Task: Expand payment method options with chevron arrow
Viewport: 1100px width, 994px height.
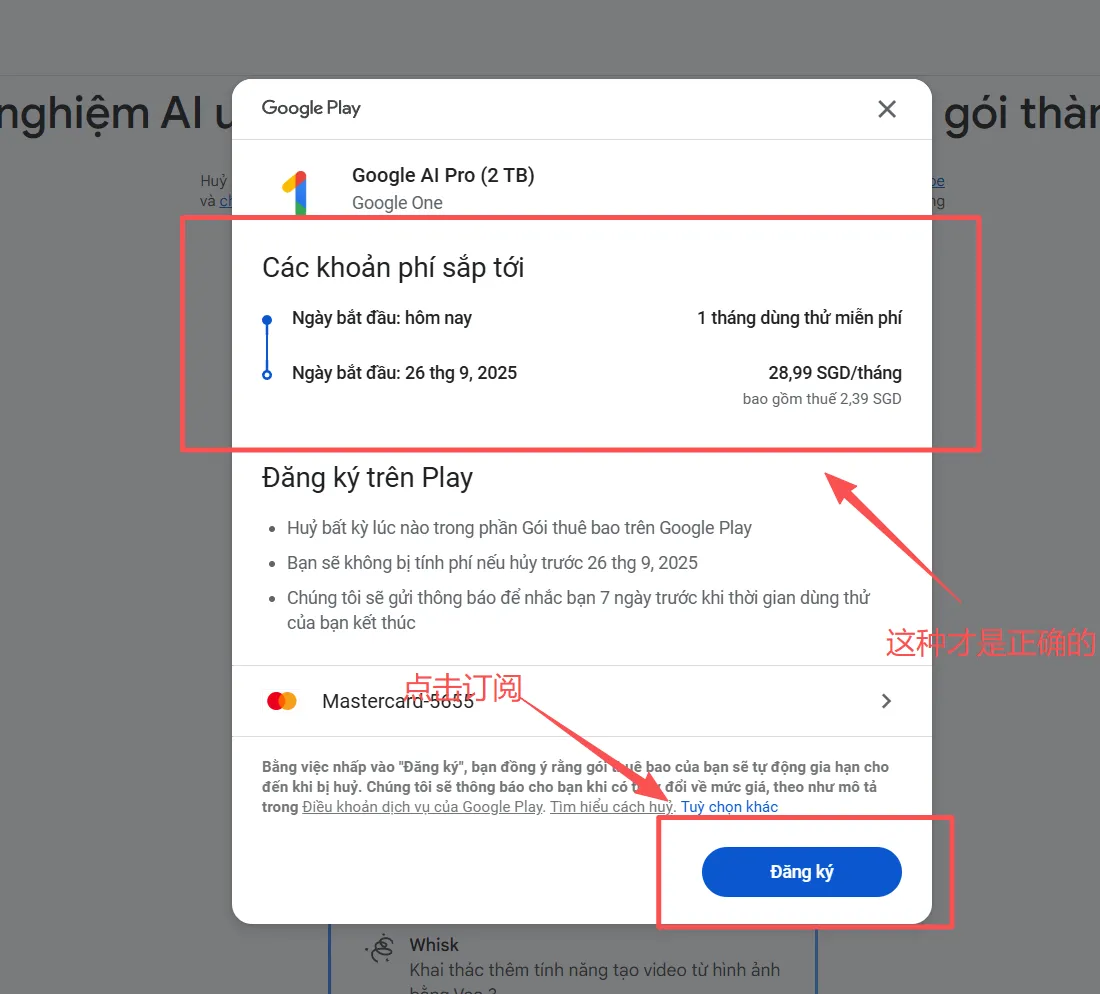Action: [887, 701]
